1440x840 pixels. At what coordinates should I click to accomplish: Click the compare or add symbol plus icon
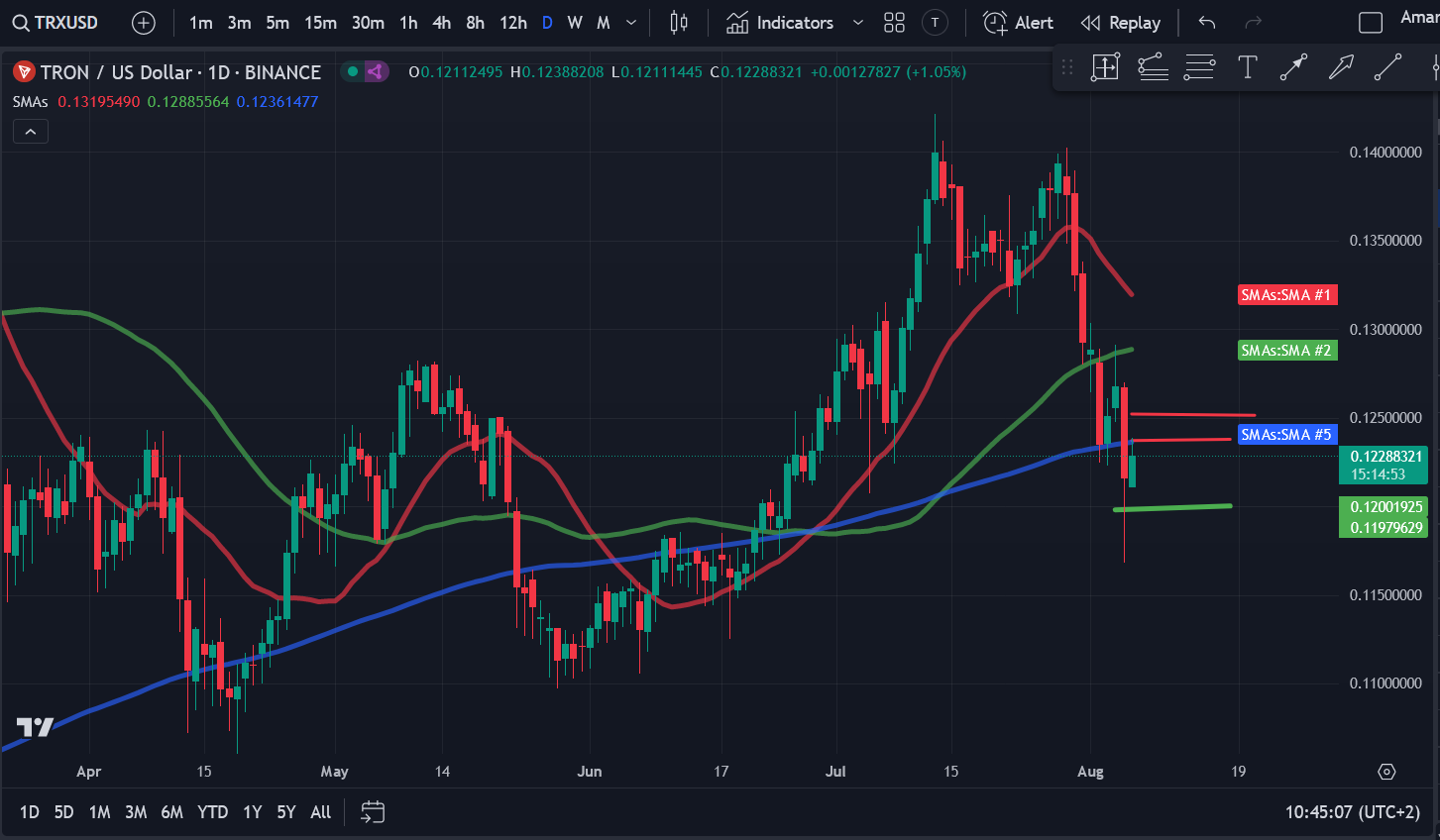pos(144,23)
